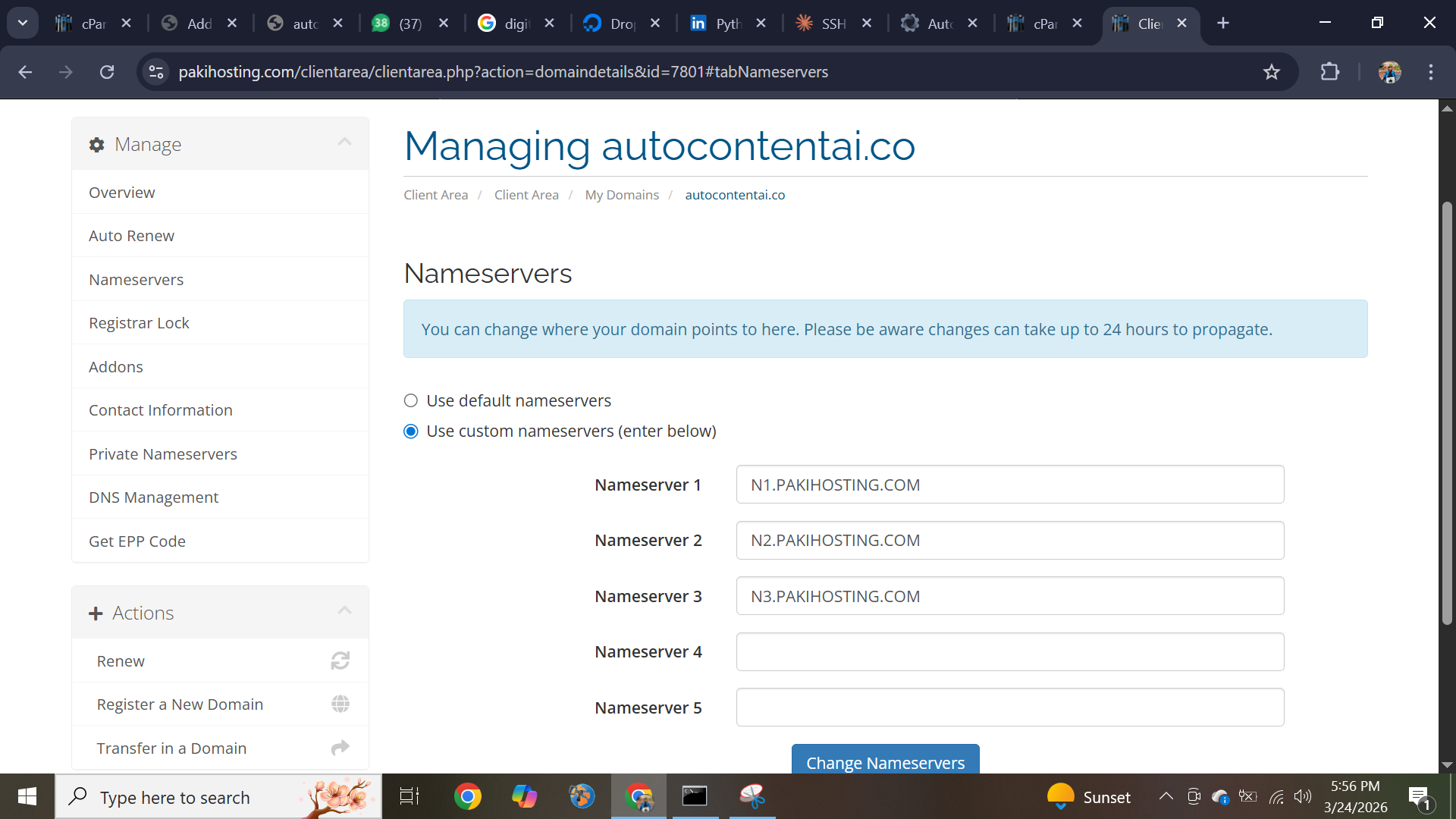Click the Renew refresh icon in Actions

coord(340,661)
